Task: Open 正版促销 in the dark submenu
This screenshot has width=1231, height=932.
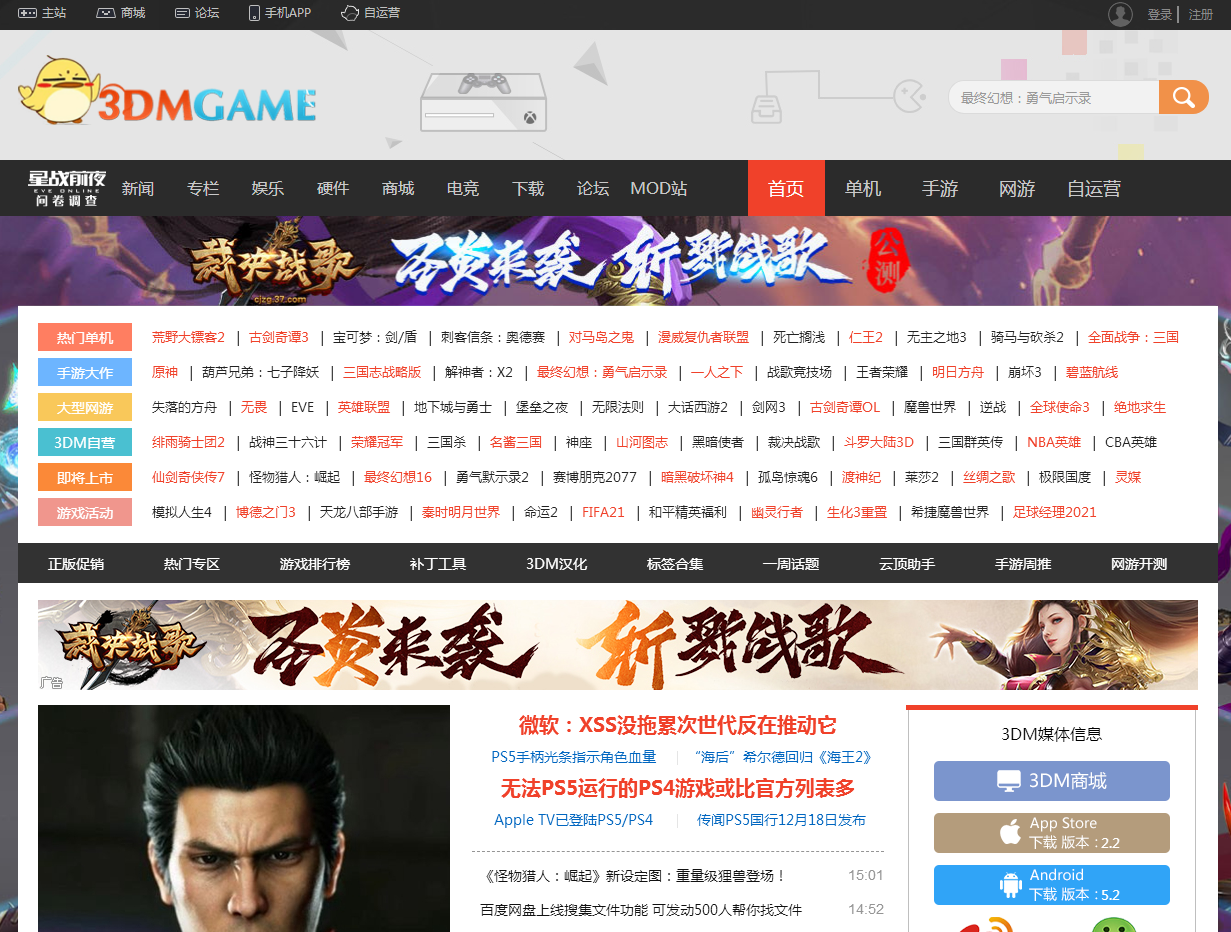Action: [x=76, y=564]
